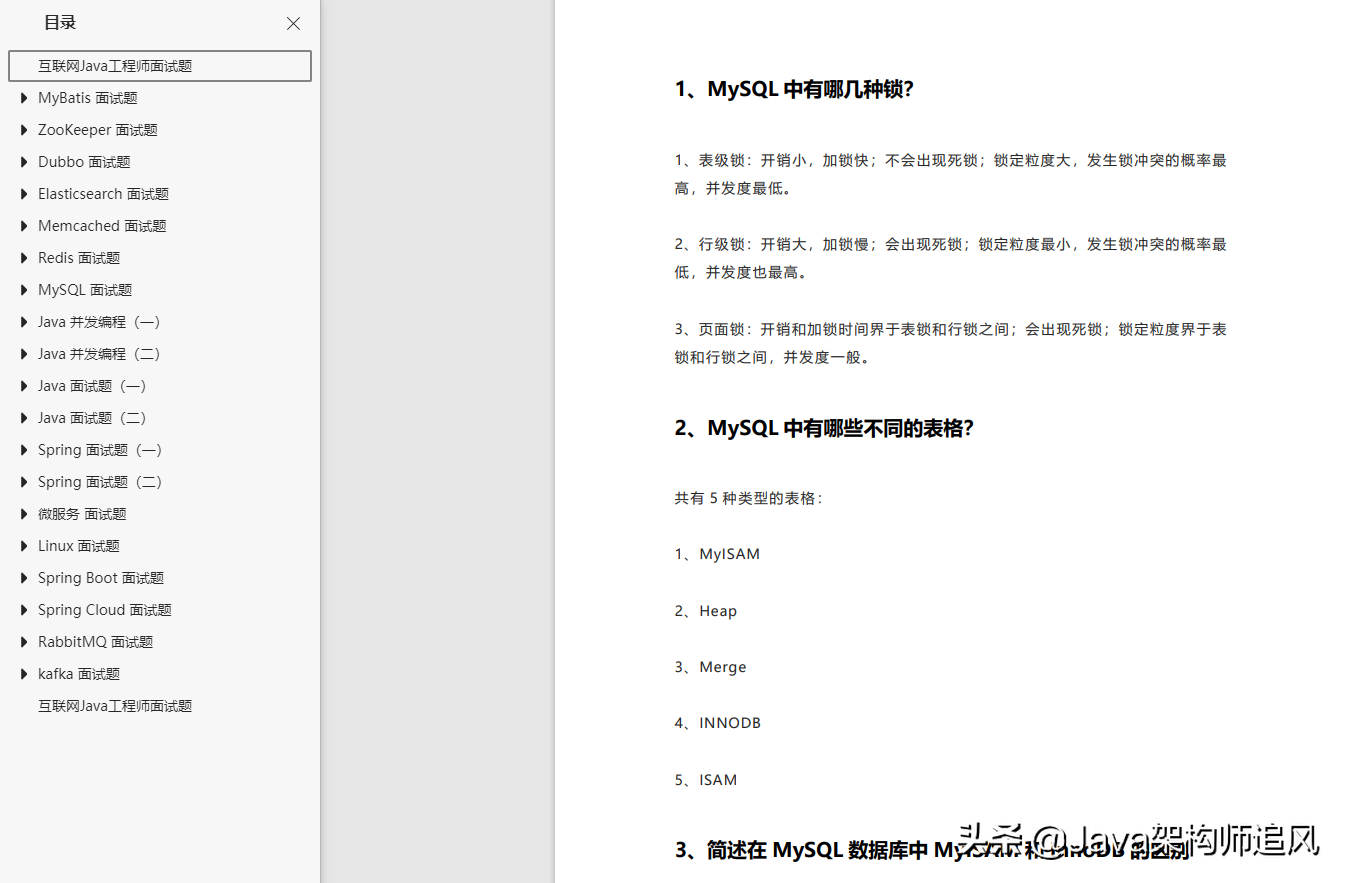
Task: Expand the Linux 面试题 arrow
Action: pyautogui.click(x=24, y=546)
